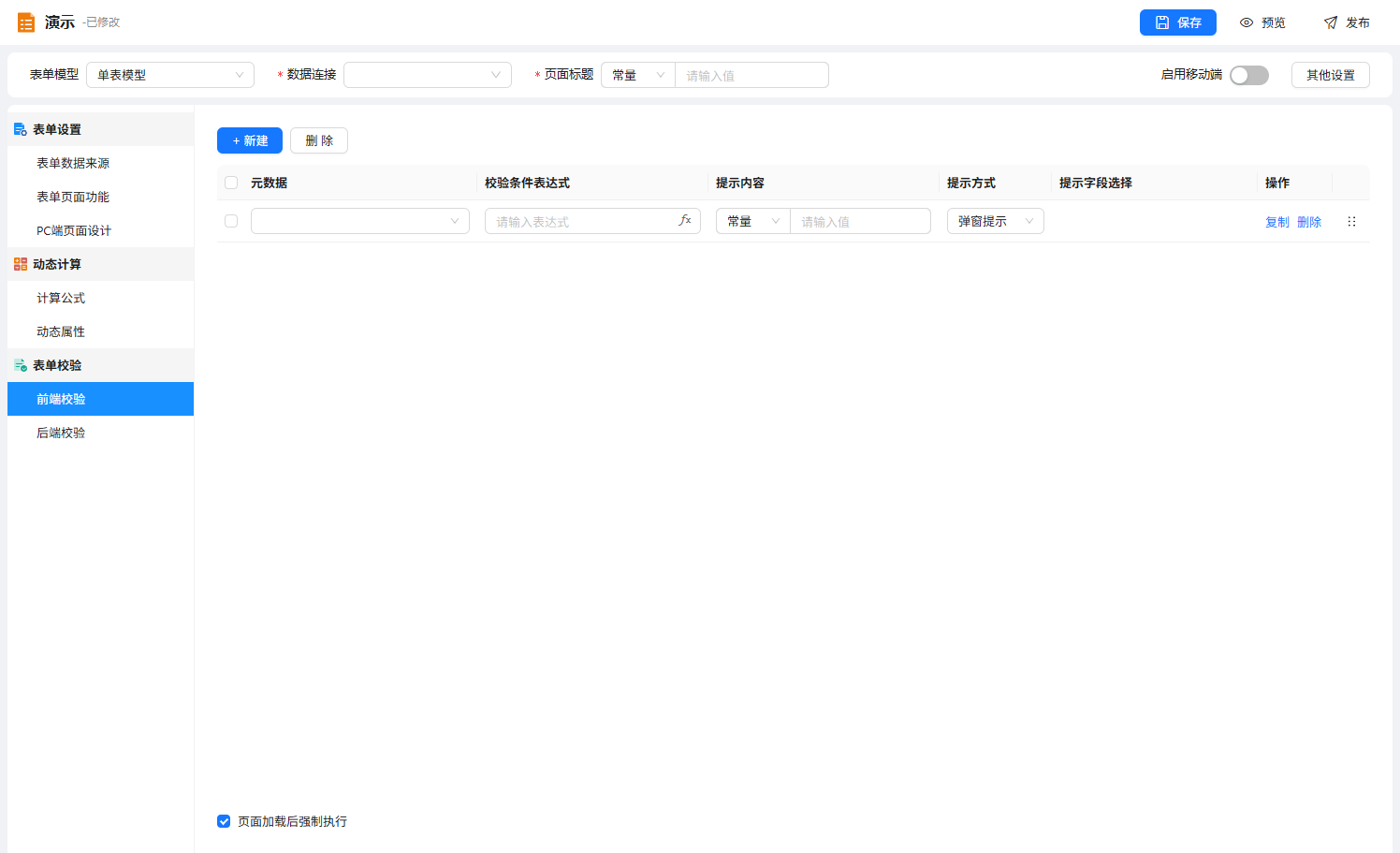Screen dimensions: 1400x853
Task: Uncheck 页面加载后强制执行 checkbox
Action: coord(224,821)
